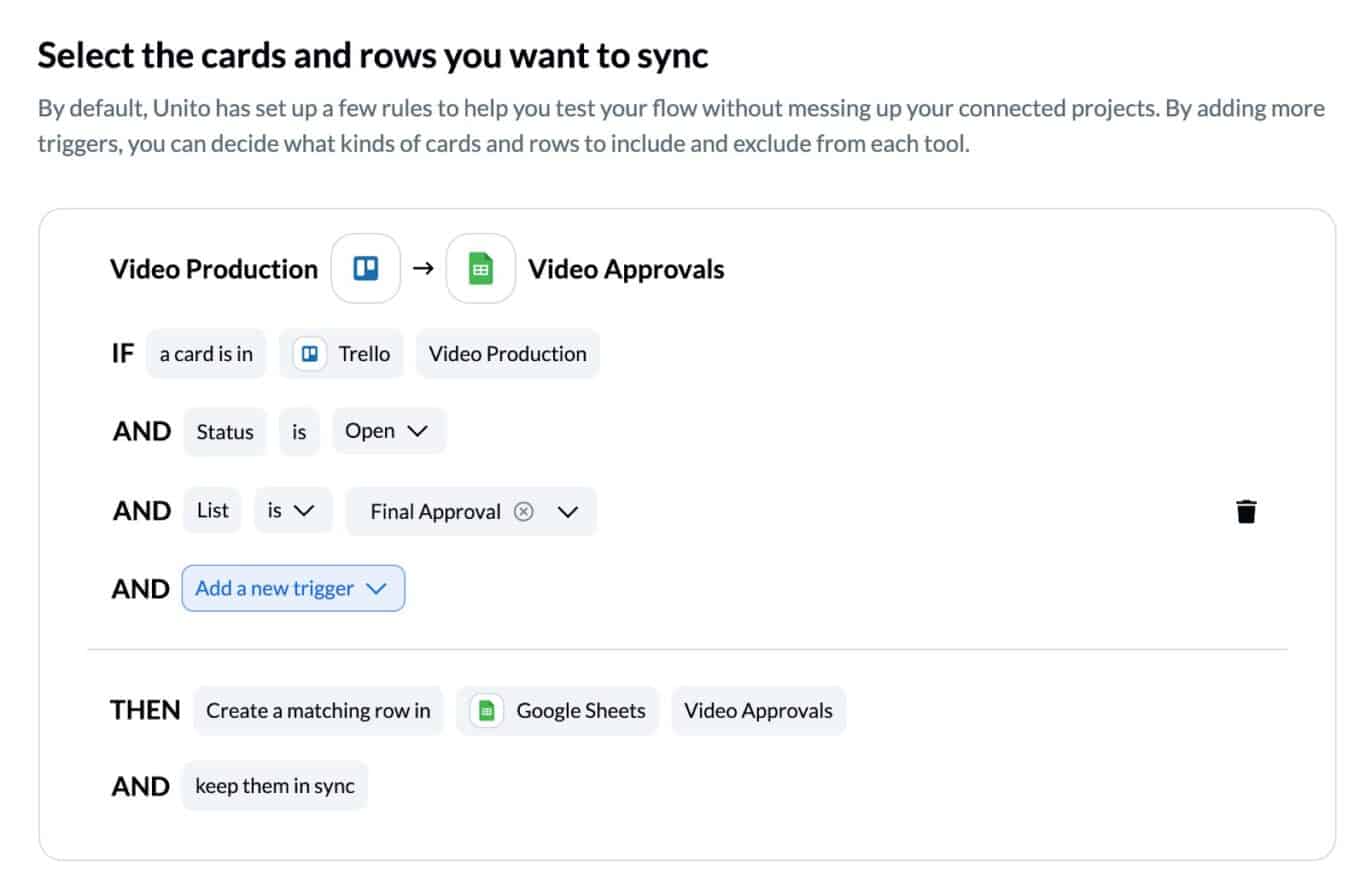Viewport: 1366px width, 886px height.
Task: Click the Google Sheets chip in THEN row
Action: tap(558, 711)
